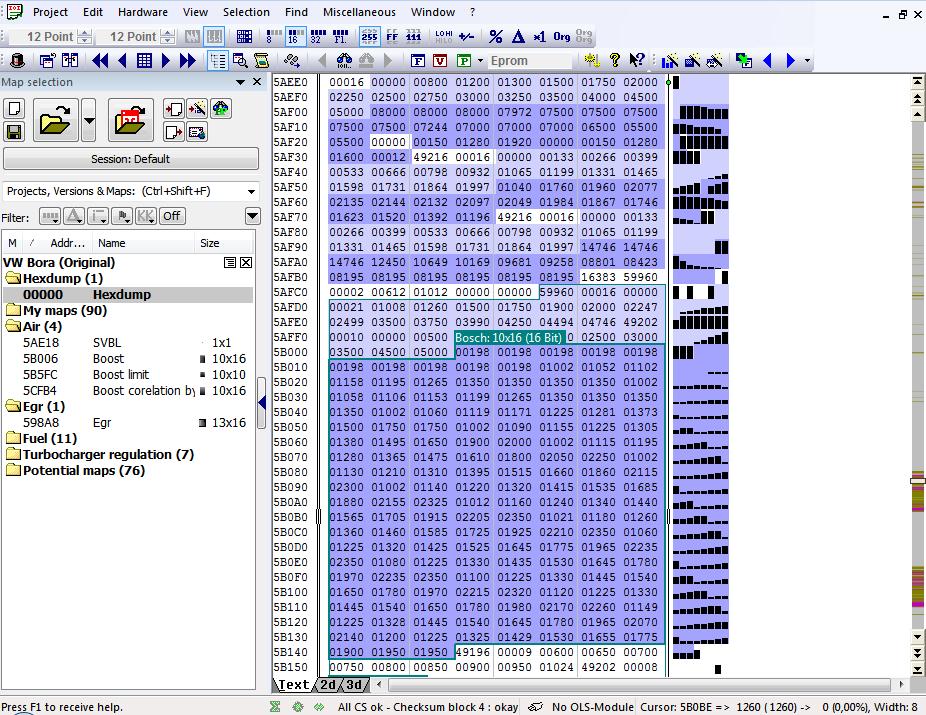Click the green P box icon

click(464, 61)
